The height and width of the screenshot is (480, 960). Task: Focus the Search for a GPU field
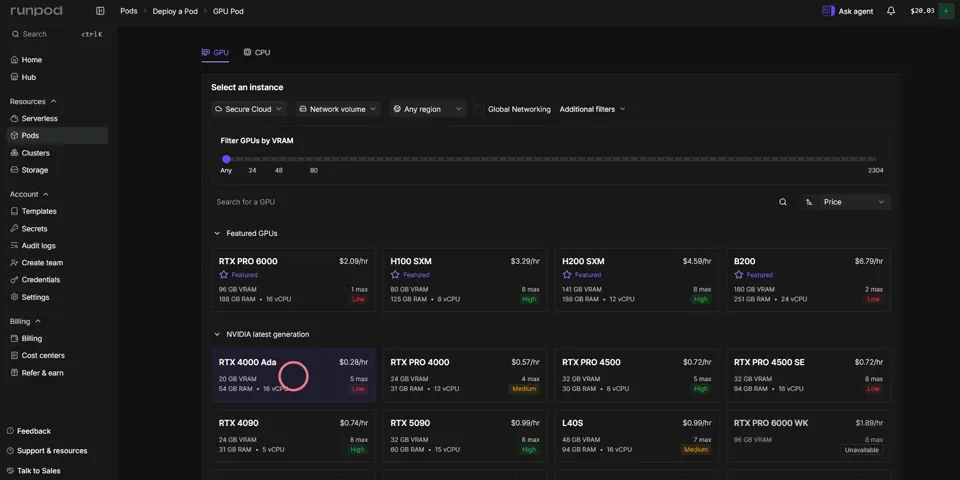(x=493, y=202)
